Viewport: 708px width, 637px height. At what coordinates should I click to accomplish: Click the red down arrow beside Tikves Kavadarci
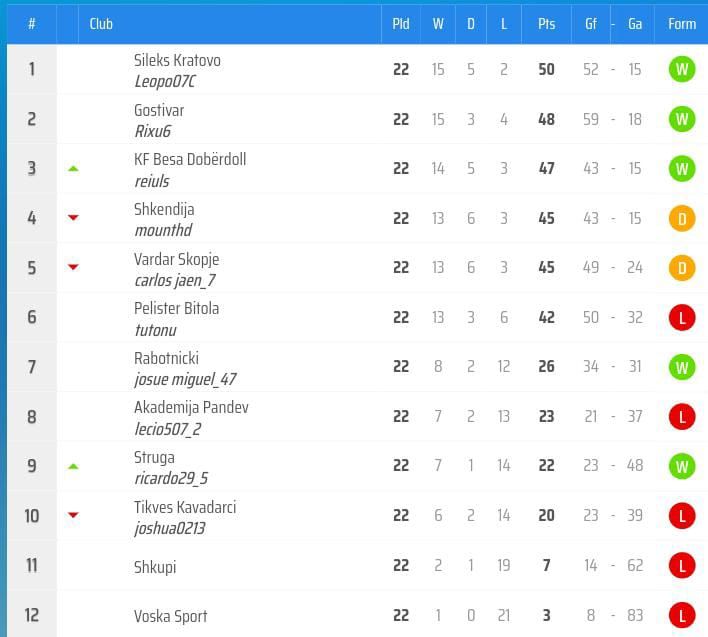[73, 515]
